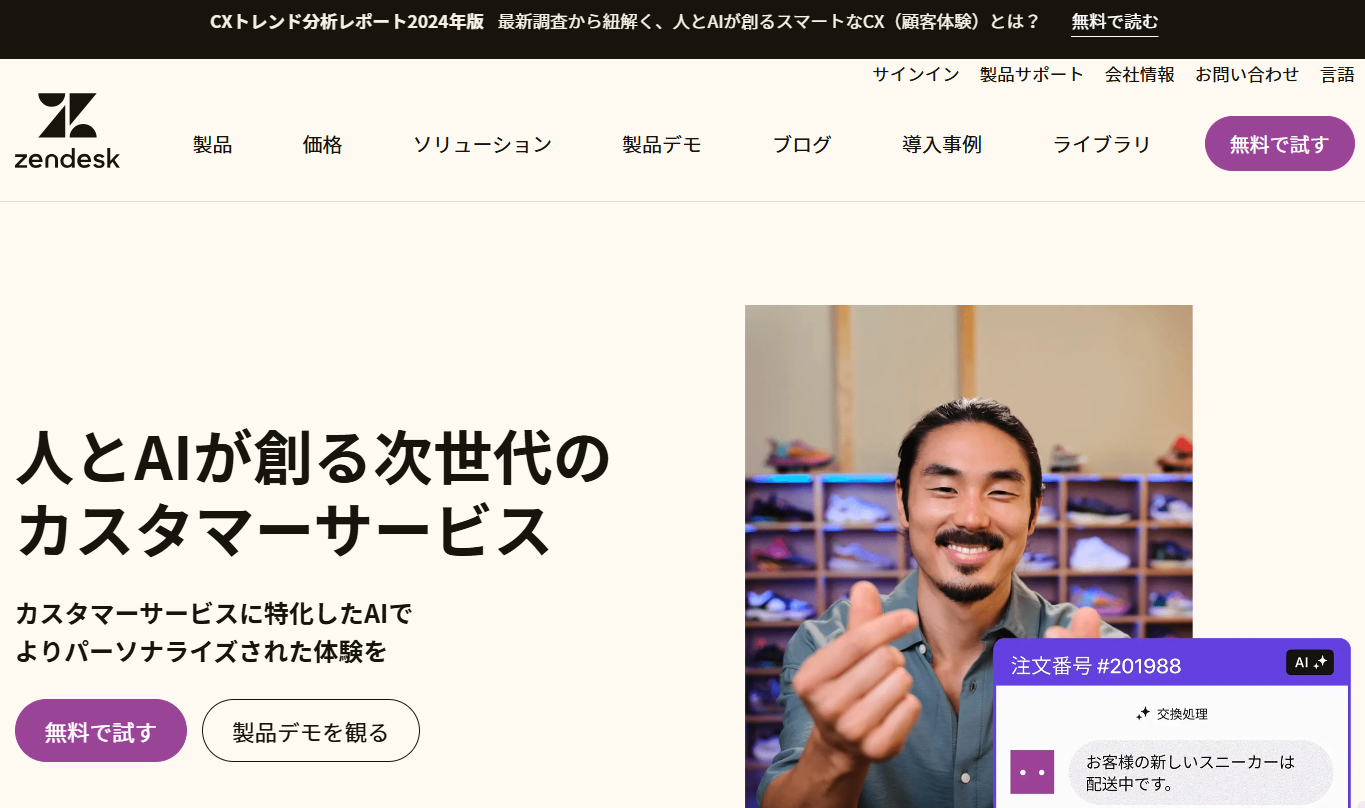
Task: Open 導入事例 from the nav bar
Action: pyautogui.click(x=942, y=144)
